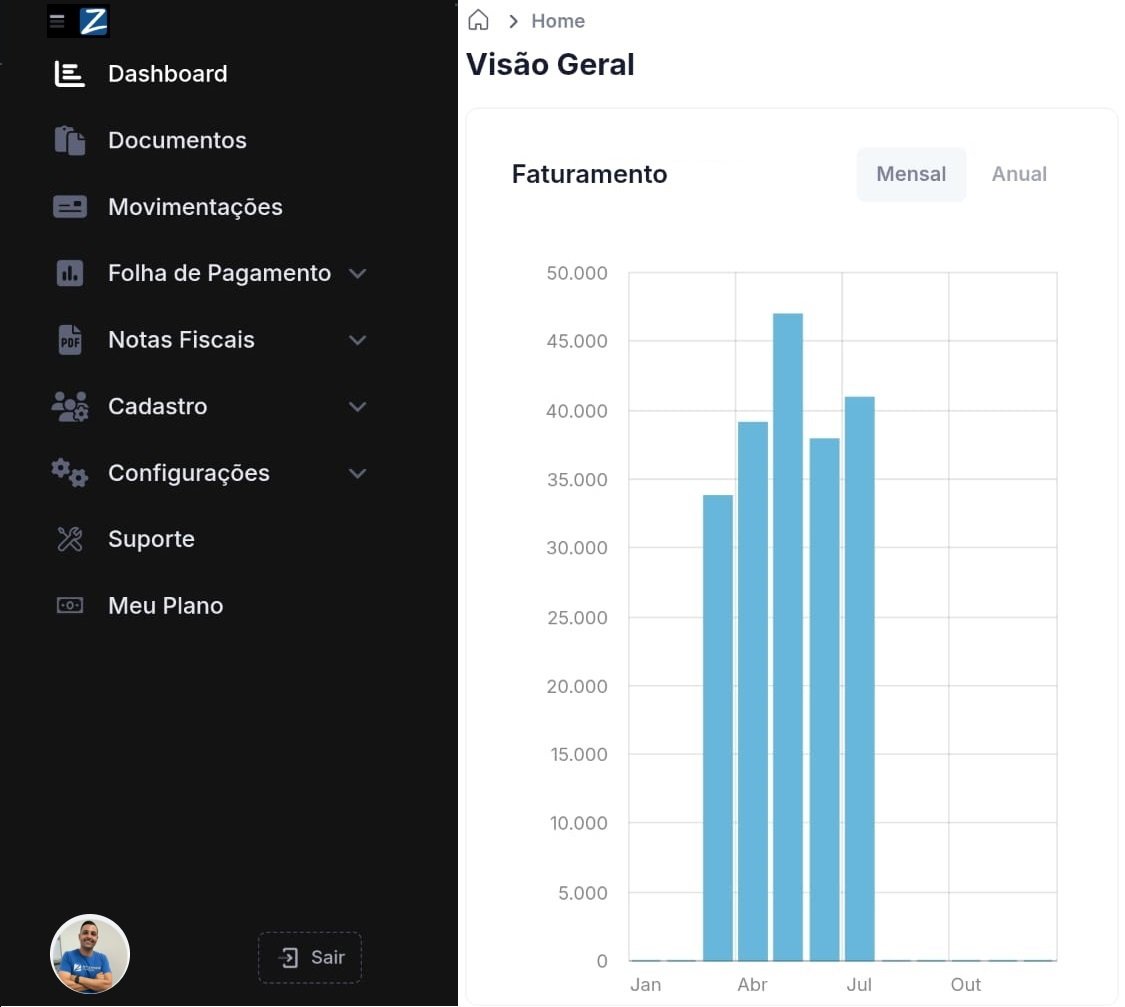
Task: Open the Documentos menu item
Action: pos(177,140)
